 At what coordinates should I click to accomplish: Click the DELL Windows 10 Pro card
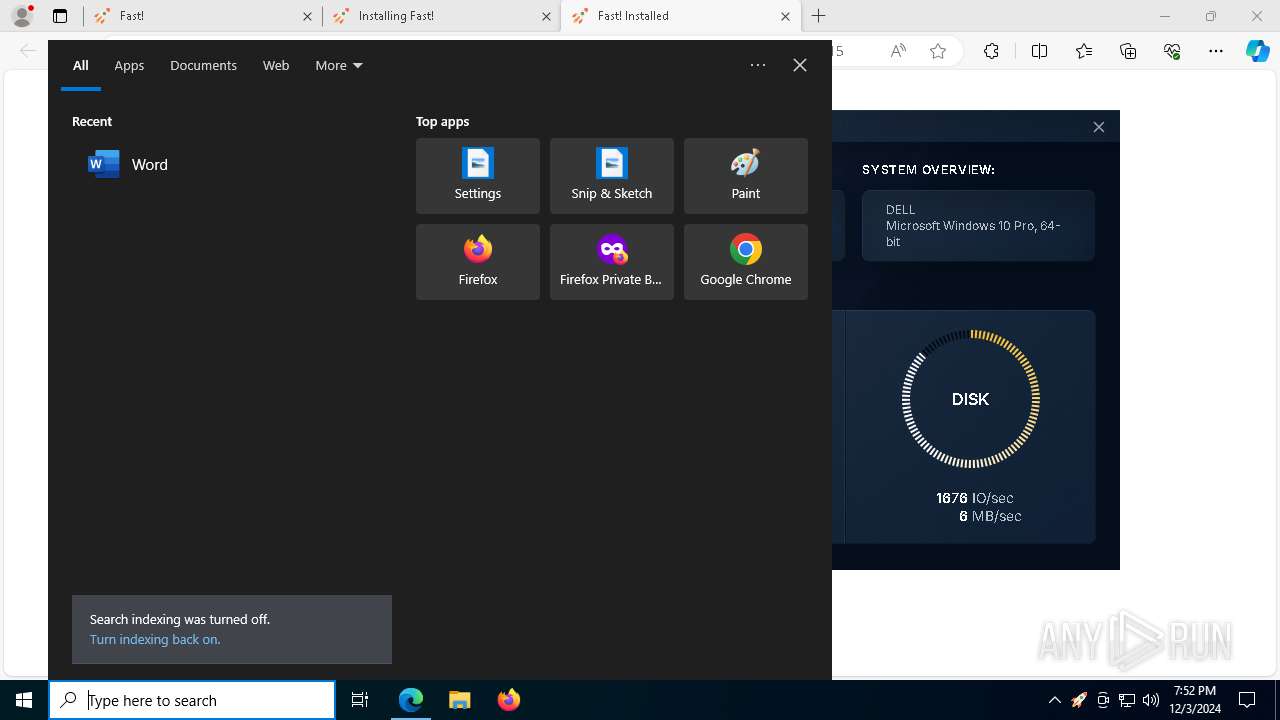(978, 226)
